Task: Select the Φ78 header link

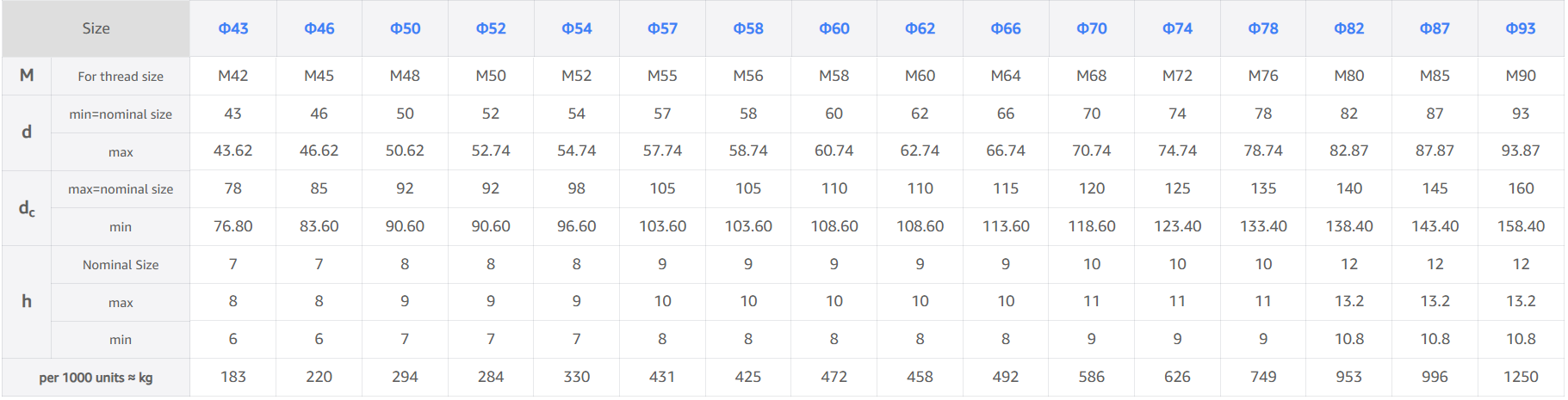Action: [x=1262, y=28]
